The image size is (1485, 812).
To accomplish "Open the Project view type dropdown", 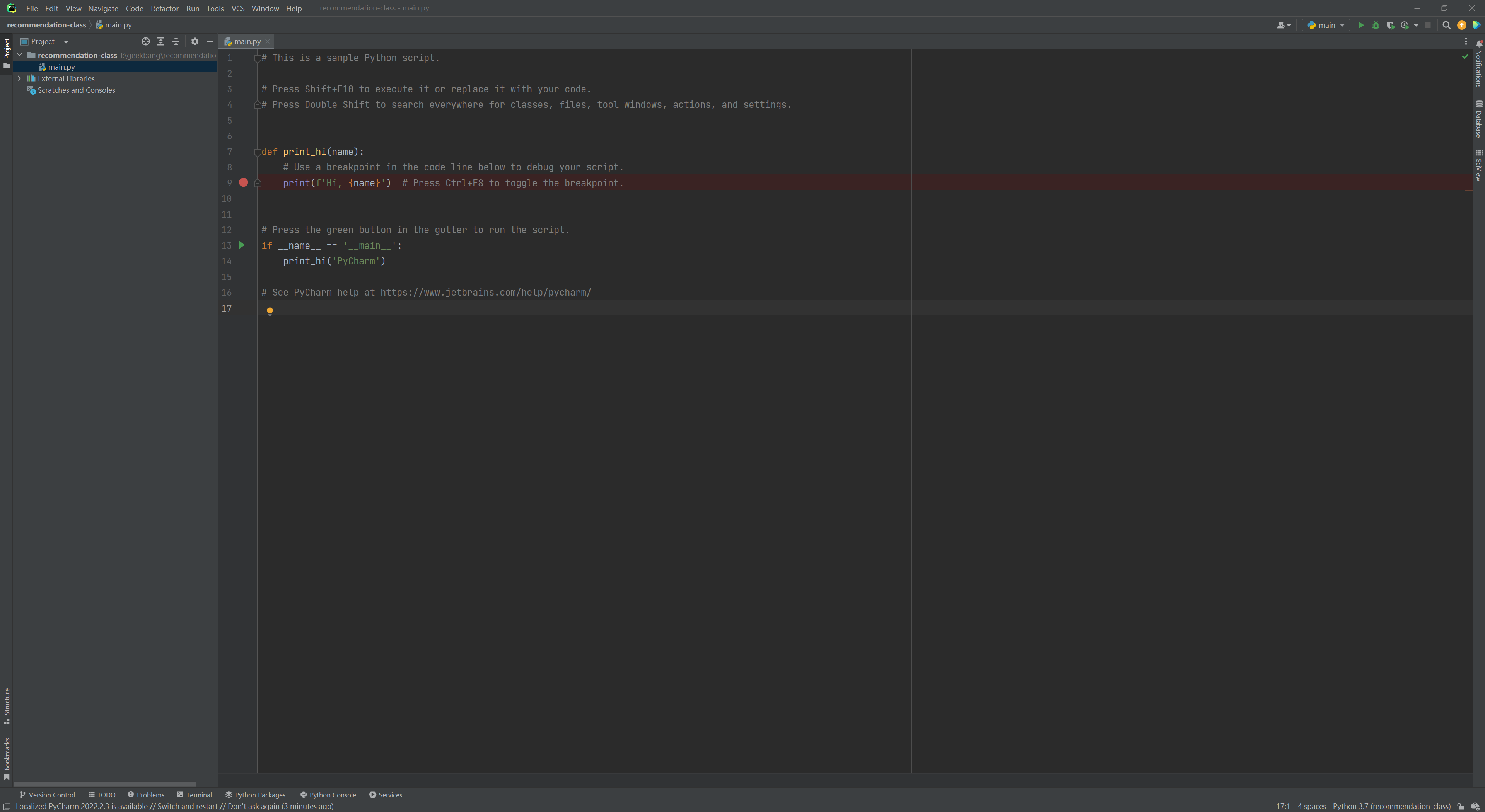I will point(66,41).
